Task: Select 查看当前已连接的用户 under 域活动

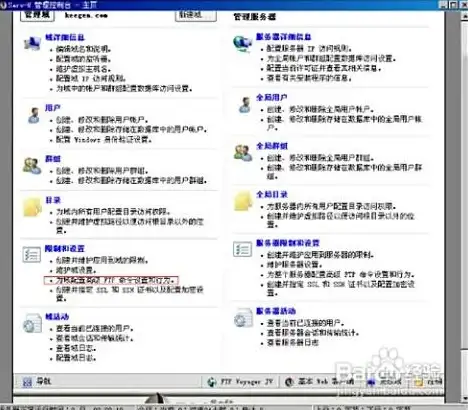Action: (x=94, y=329)
